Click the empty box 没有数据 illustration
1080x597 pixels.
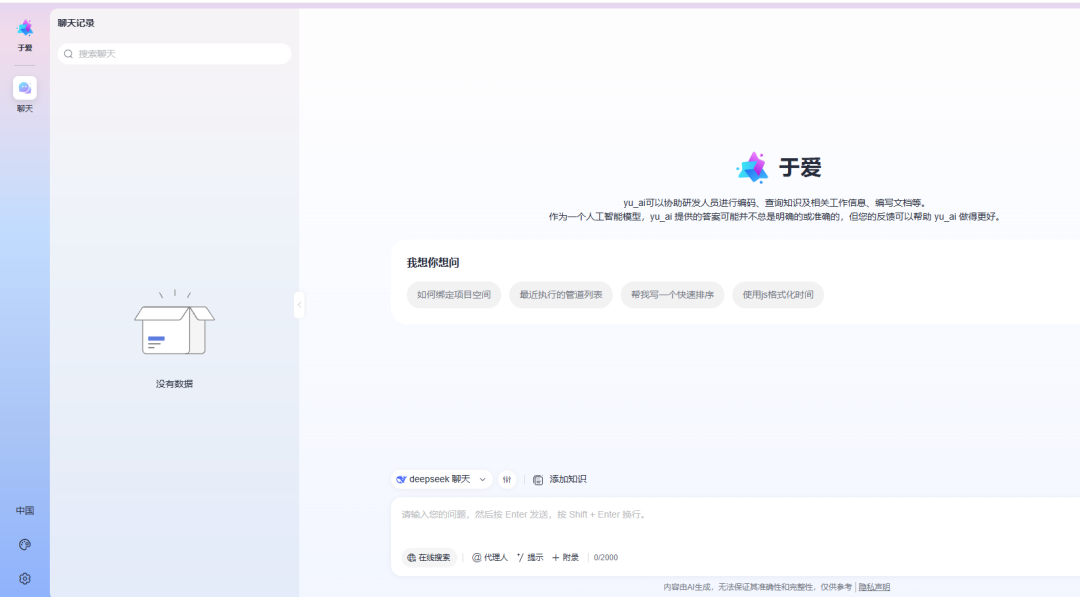pyautogui.click(x=174, y=324)
